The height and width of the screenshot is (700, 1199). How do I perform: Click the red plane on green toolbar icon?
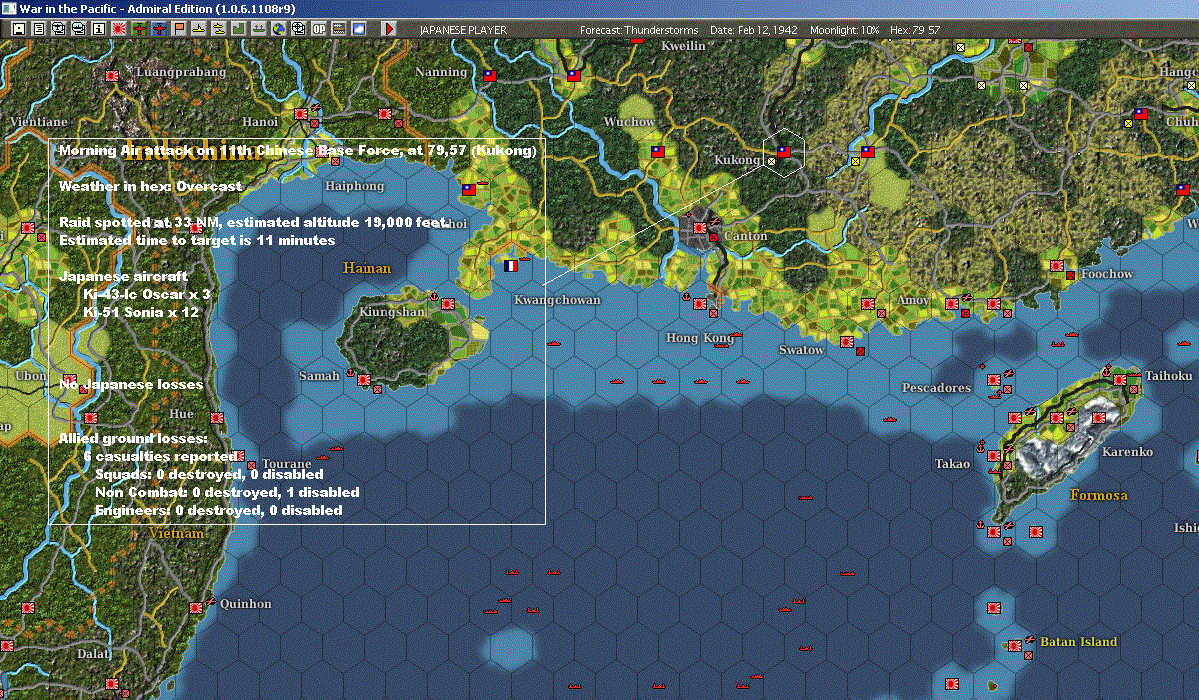pos(138,29)
